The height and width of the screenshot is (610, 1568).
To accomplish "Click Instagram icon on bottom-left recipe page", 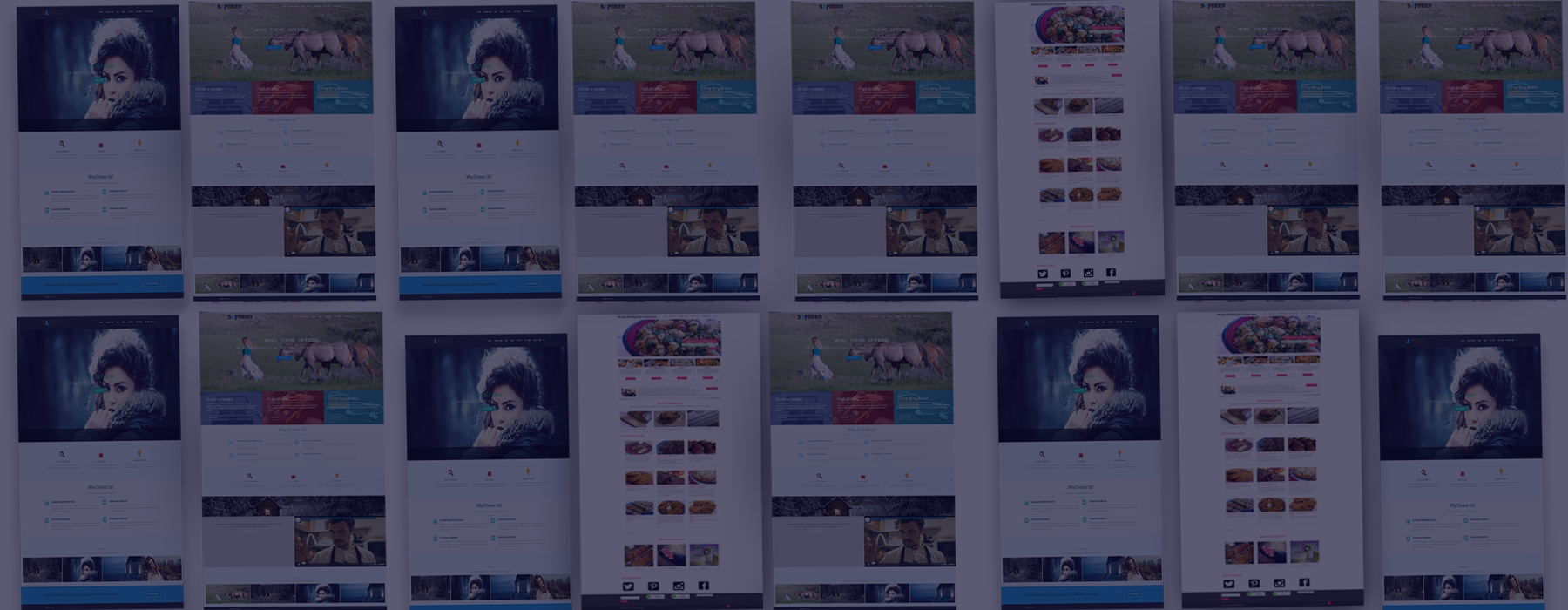I will point(679,586).
